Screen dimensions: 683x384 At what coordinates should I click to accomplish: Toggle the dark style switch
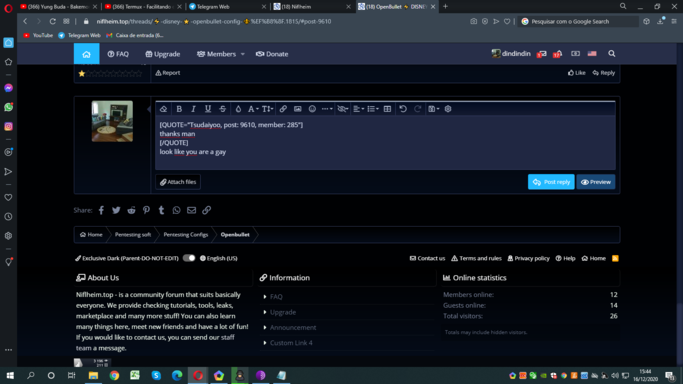(189, 258)
